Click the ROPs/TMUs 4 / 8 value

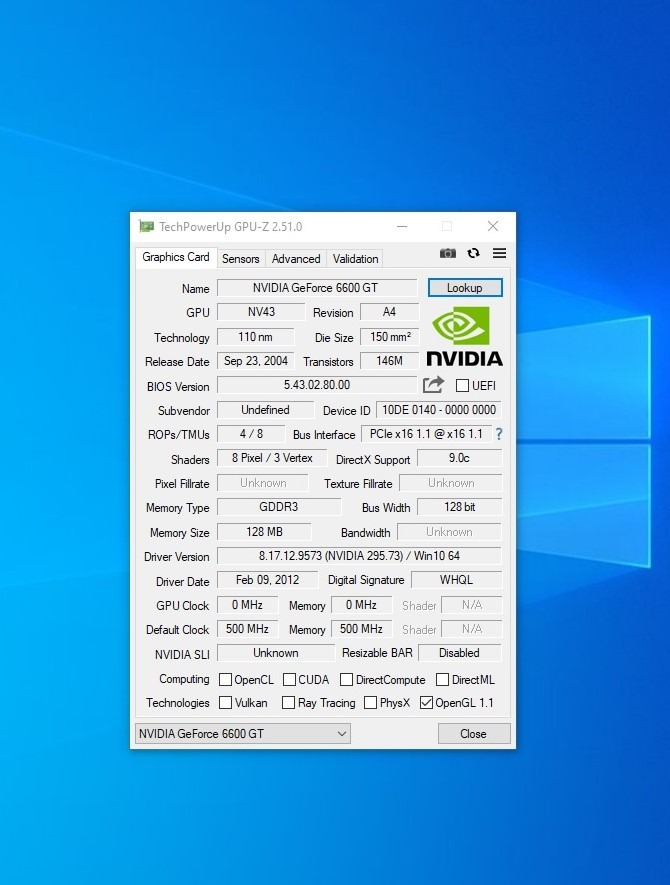pyautogui.click(x=251, y=434)
